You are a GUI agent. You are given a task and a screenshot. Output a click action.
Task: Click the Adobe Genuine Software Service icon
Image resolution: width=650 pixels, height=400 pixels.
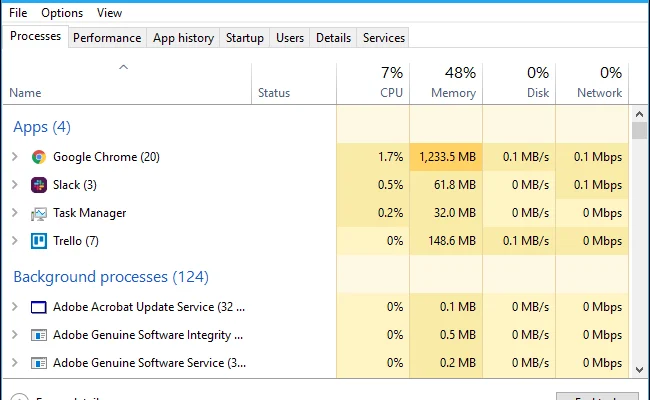[x=39, y=363]
